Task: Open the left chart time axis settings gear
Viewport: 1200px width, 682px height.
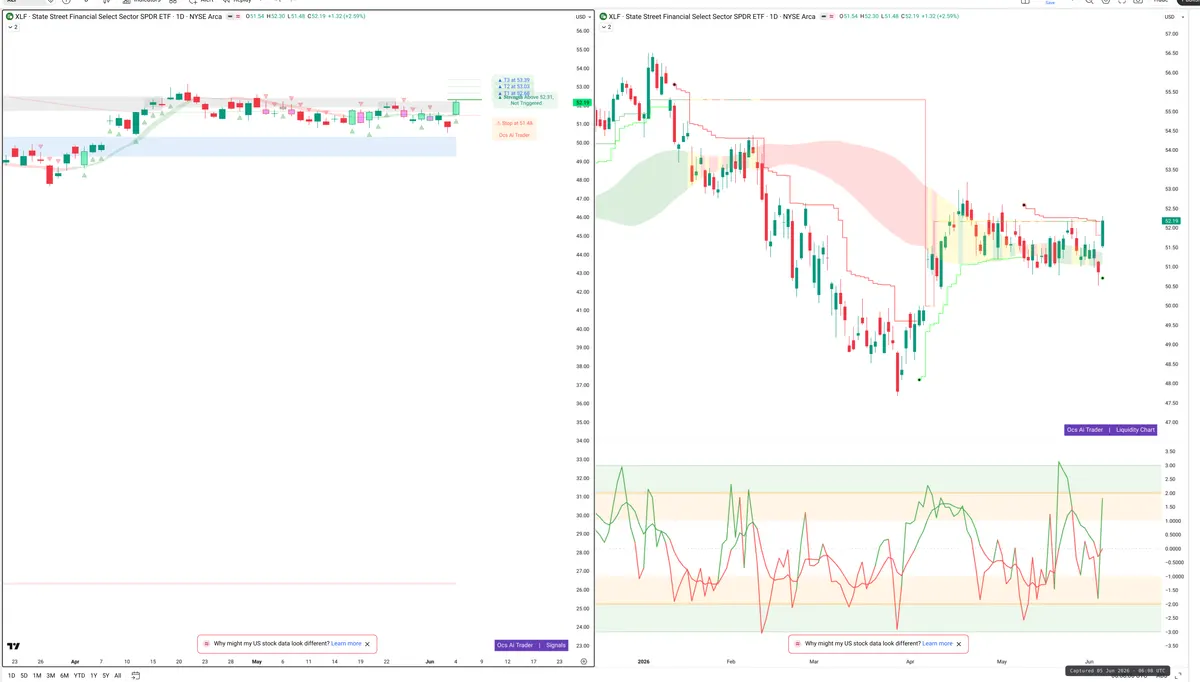Action: (x=583, y=662)
